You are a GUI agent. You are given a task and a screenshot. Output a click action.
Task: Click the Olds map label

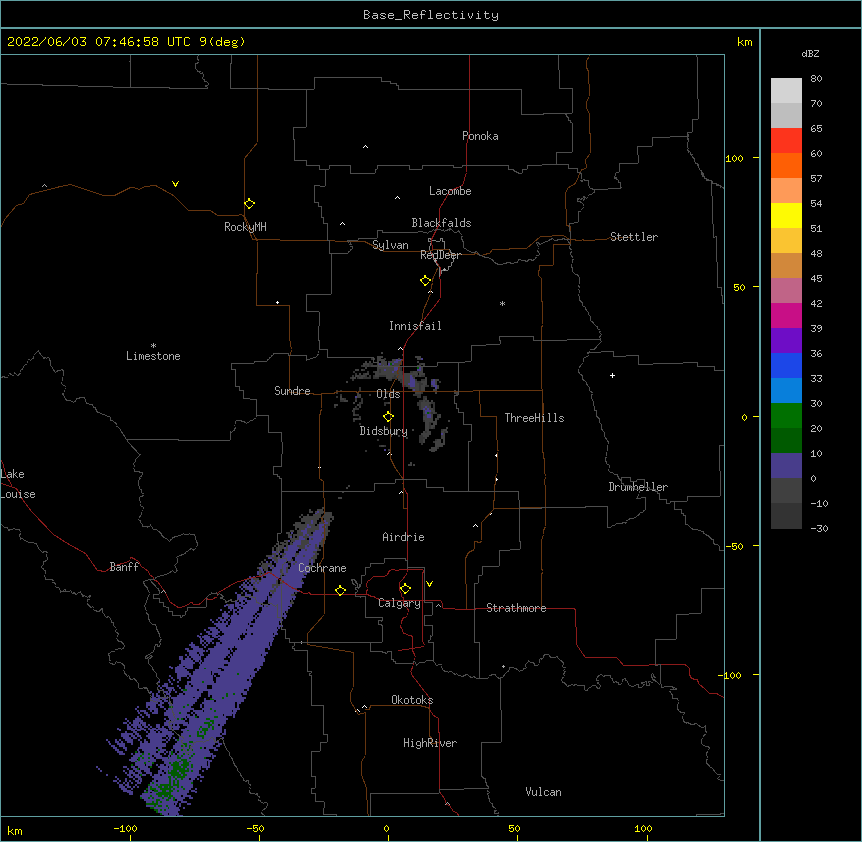[388, 394]
